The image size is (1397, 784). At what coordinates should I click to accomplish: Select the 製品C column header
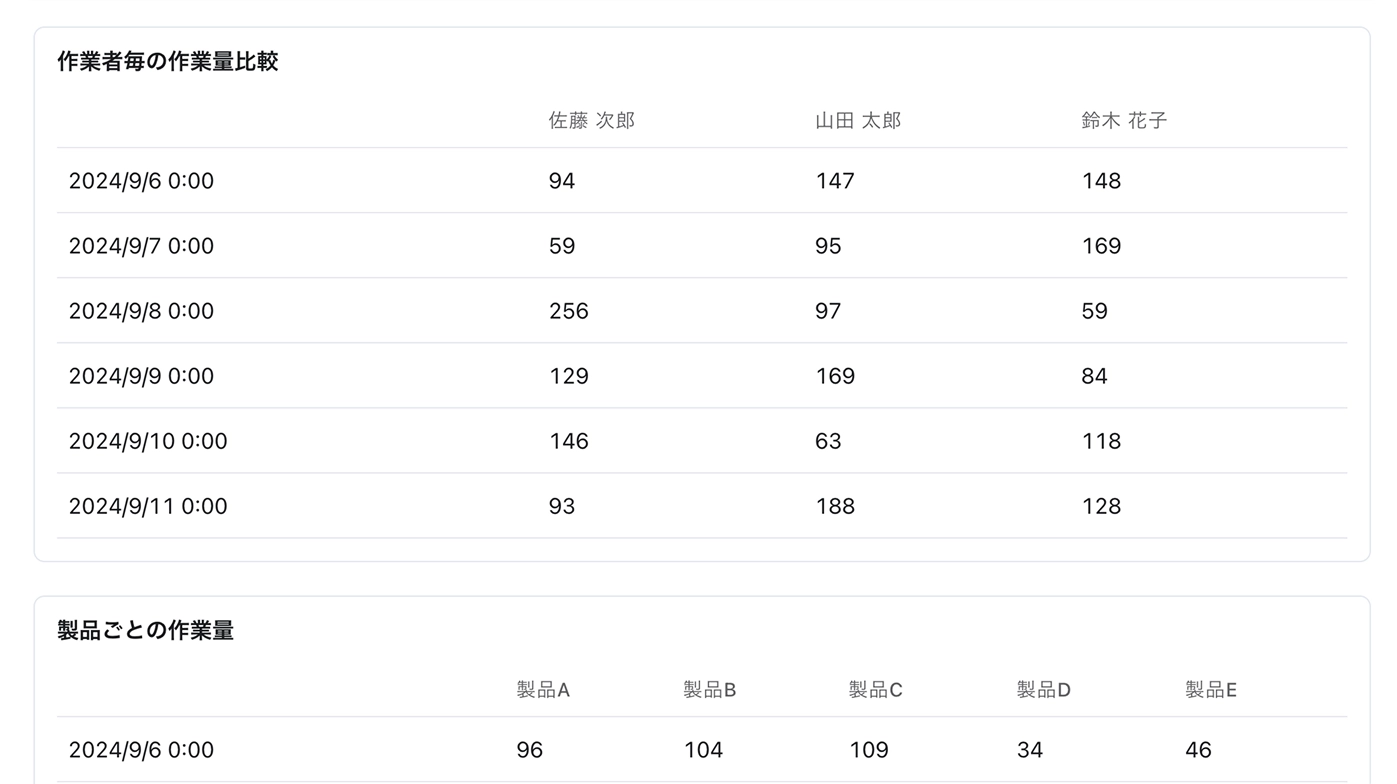[876, 690]
